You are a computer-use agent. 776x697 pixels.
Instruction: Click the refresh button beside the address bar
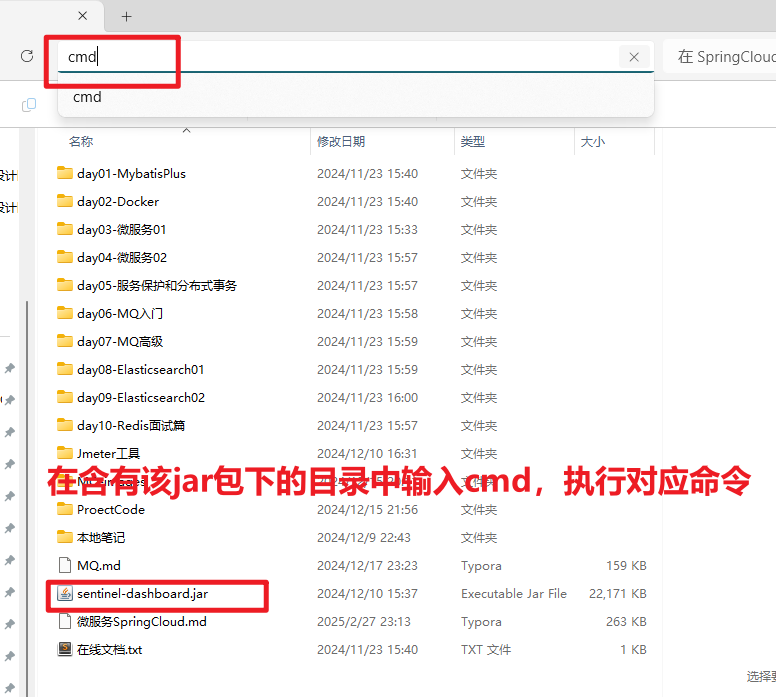[27, 57]
